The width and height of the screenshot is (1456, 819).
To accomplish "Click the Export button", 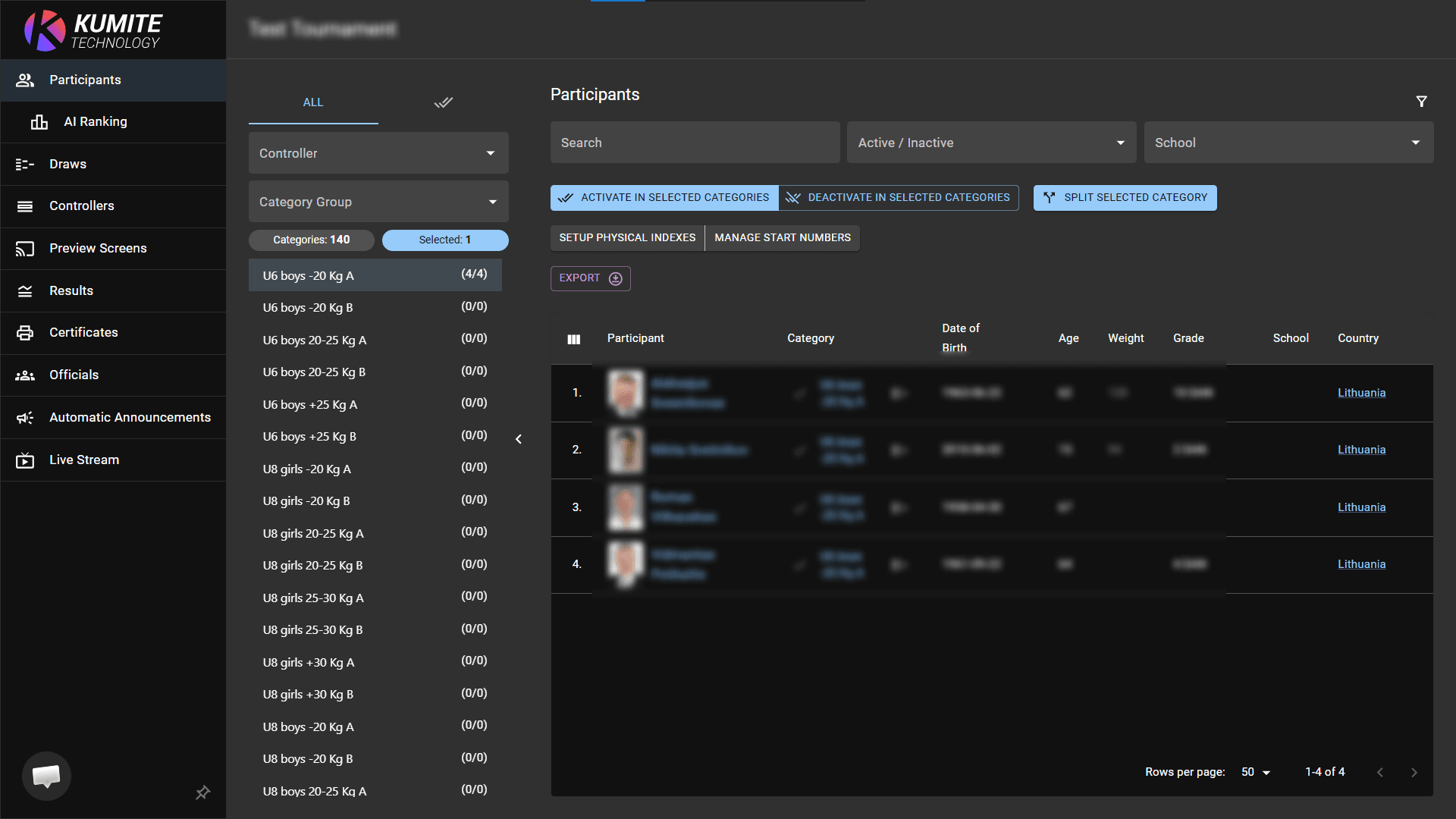I will [x=590, y=278].
